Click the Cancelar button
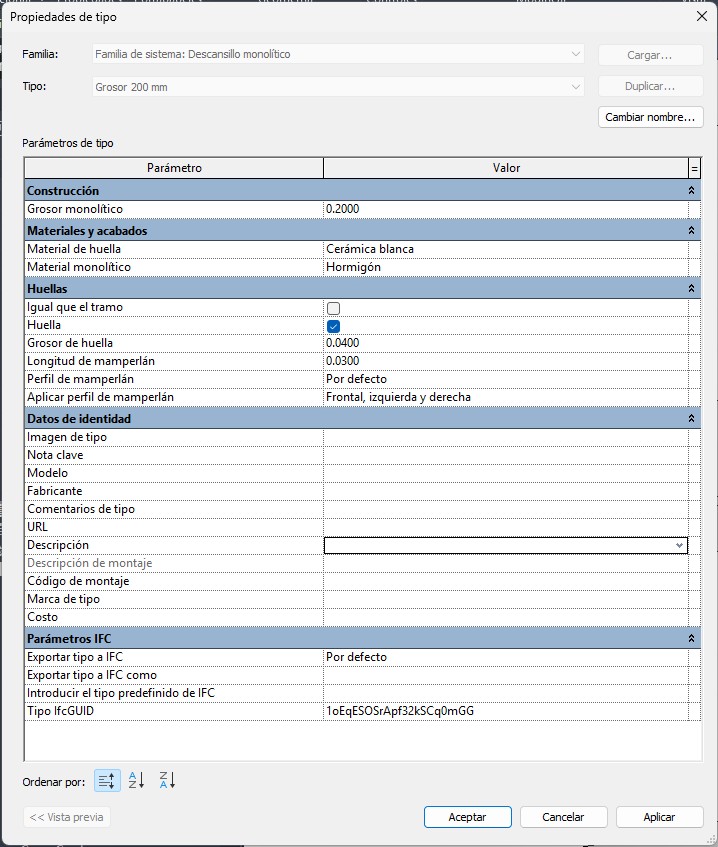718x847 pixels. [563, 817]
